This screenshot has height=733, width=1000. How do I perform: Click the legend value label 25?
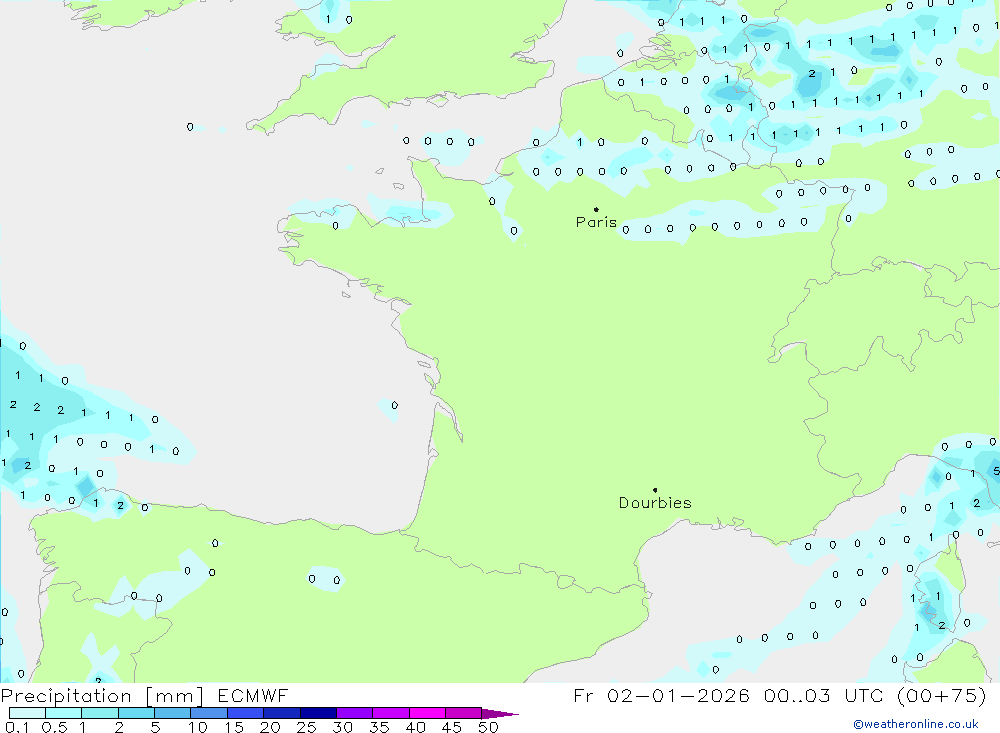click(x=307, y=727)
